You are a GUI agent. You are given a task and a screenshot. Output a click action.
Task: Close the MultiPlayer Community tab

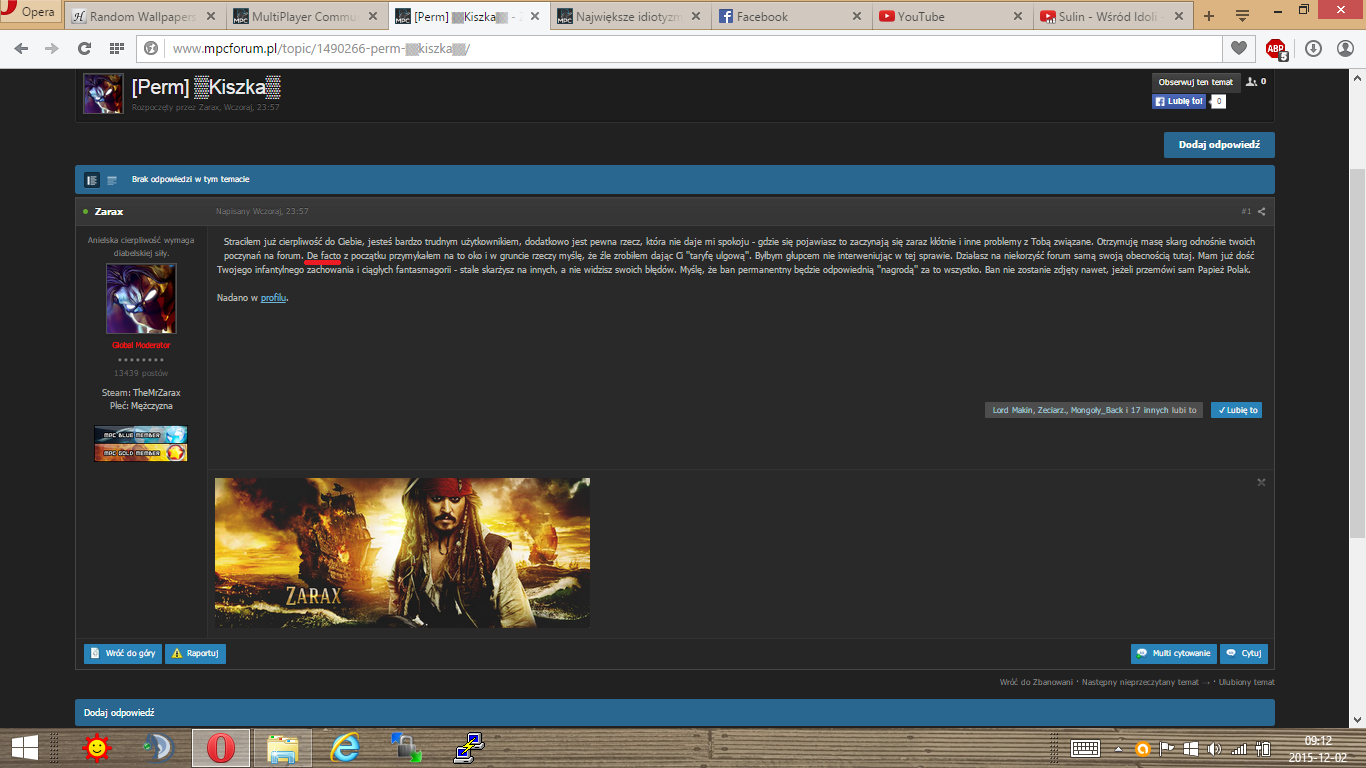[372, 16]
